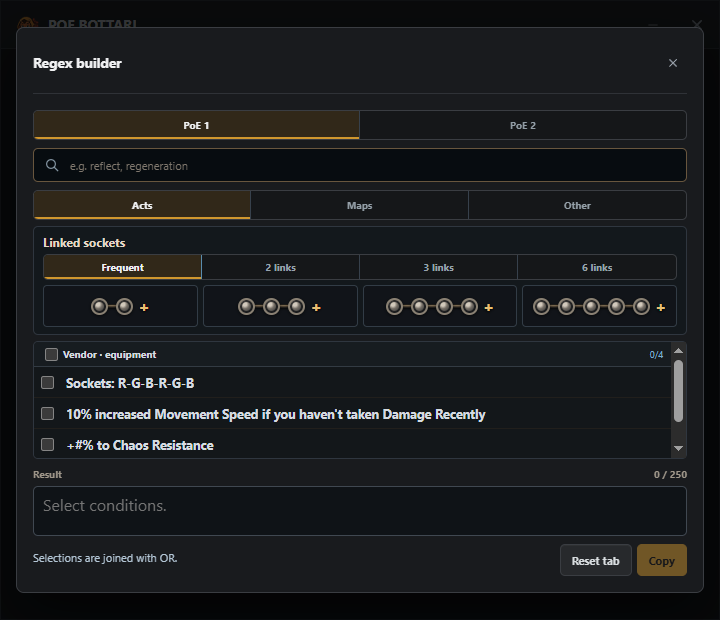Click the Regex builder title text
The image size is (720, 620).
pyautogui.click(x=77, y=63)
